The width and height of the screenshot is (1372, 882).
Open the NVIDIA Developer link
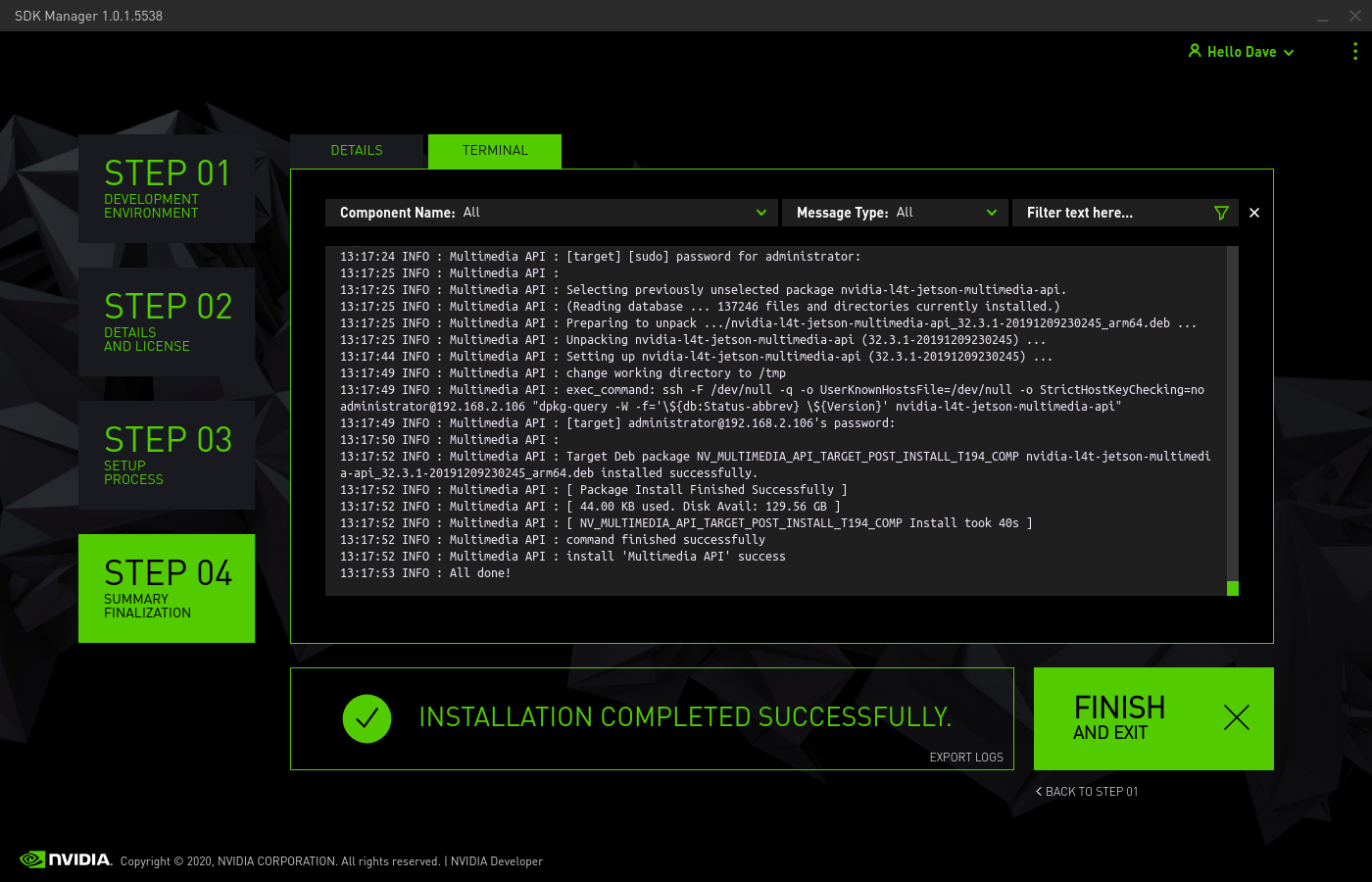[497, 861]
